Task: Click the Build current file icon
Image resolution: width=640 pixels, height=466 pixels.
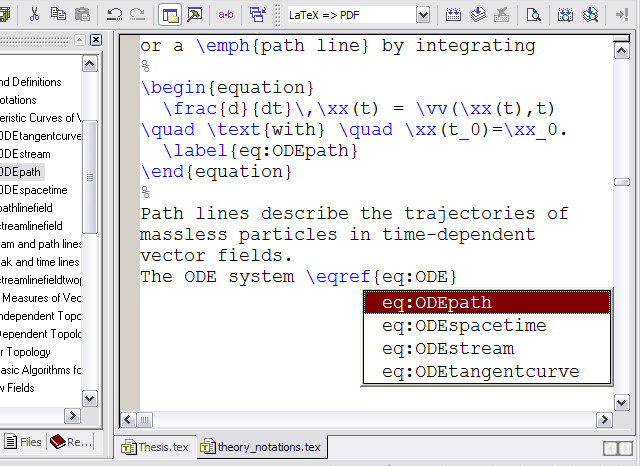Action: tap(453, 14)
